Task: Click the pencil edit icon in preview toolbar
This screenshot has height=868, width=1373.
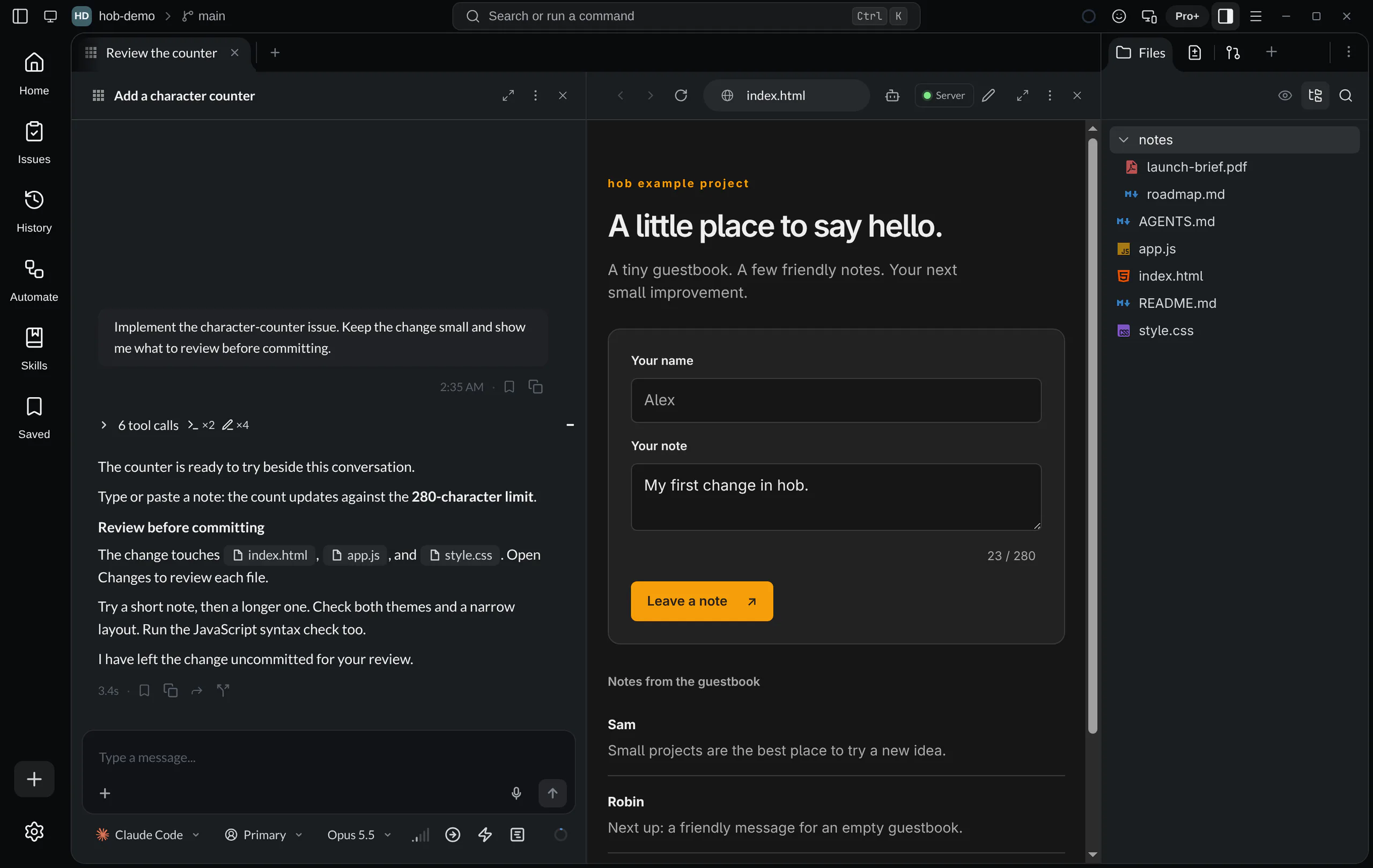Action: coord(988,95)
